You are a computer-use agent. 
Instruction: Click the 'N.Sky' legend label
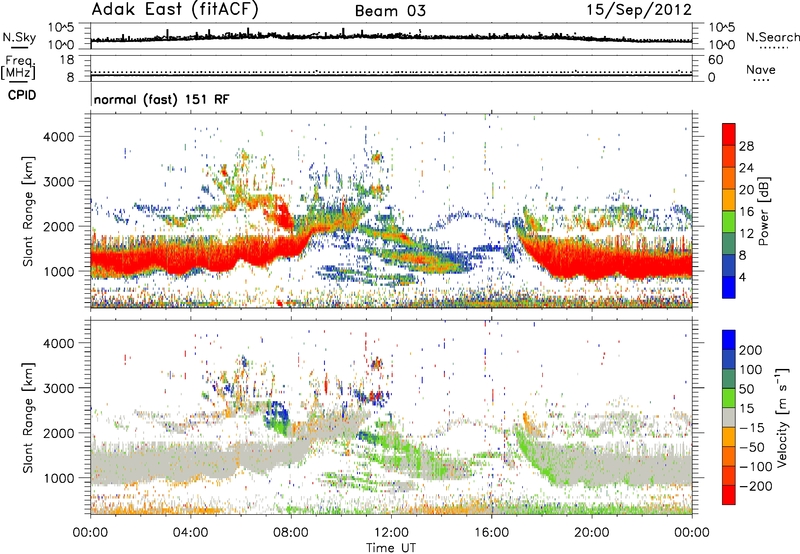(x=19, y=37)
